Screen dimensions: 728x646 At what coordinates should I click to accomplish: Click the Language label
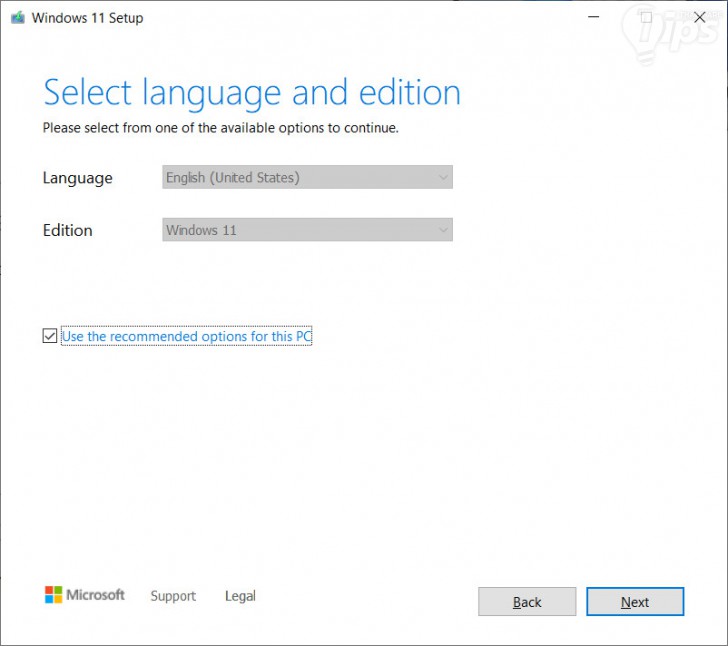tap(78, 178)
